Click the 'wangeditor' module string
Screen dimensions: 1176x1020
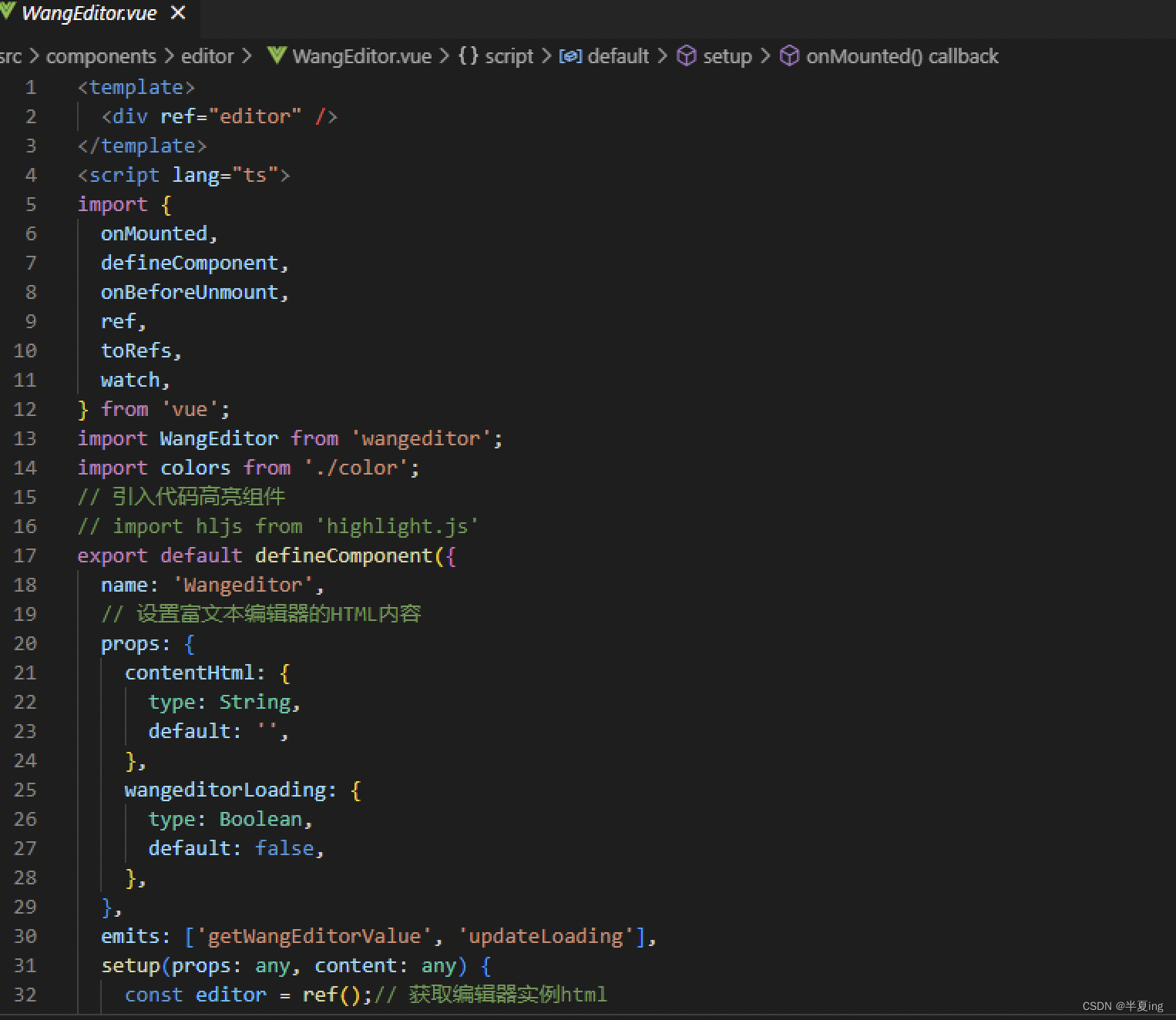pyautogui.click(x=421, y=438)
